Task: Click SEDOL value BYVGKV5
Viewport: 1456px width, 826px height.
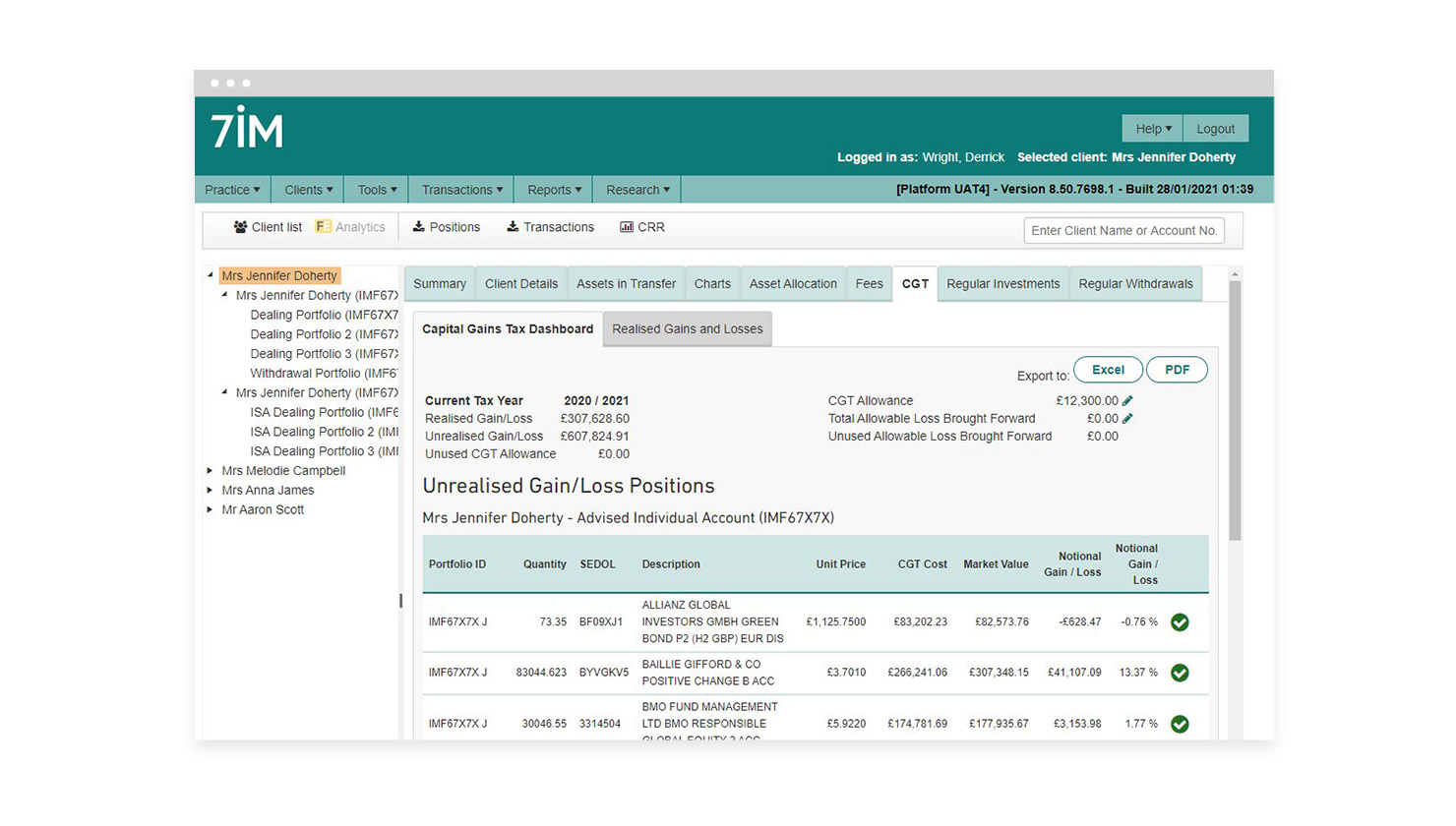Action: click(x=604, y=673)
